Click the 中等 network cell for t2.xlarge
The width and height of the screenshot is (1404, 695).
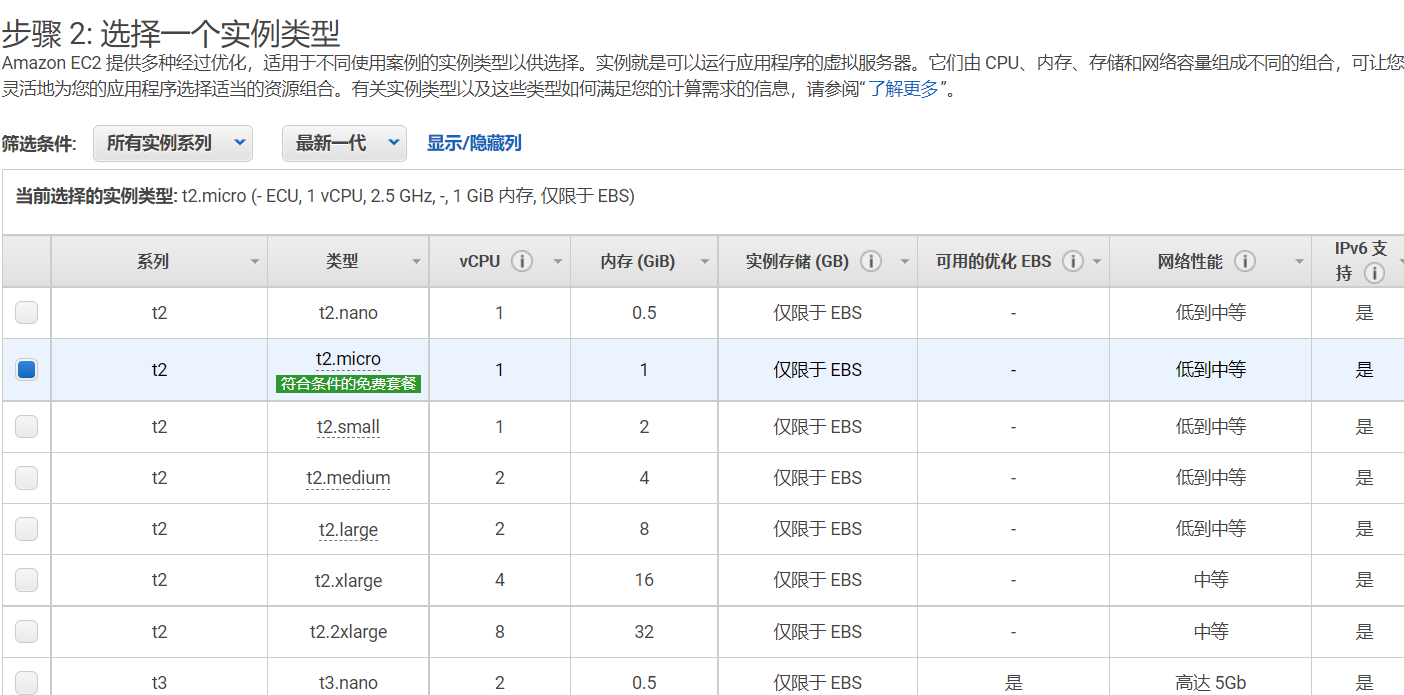(x=1210, y=580)
